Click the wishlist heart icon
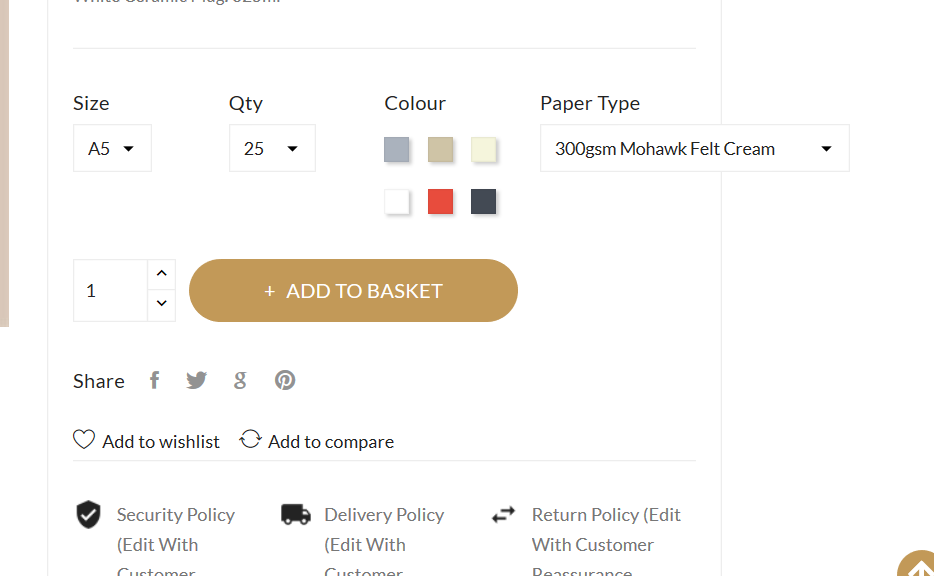Screen dimensions: 934x576 84,440
